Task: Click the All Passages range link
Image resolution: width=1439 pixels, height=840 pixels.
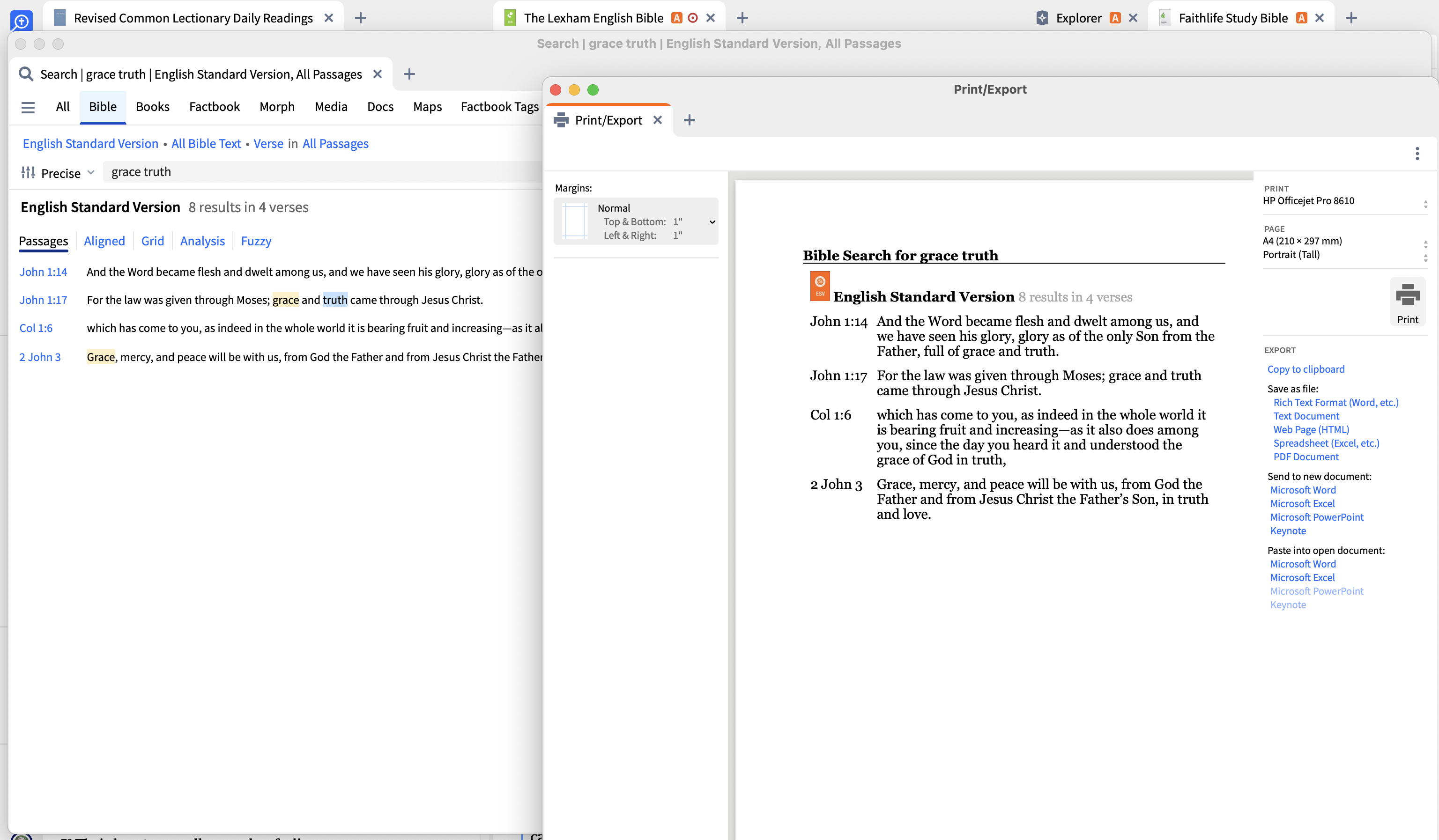Action: pos(336,144)
